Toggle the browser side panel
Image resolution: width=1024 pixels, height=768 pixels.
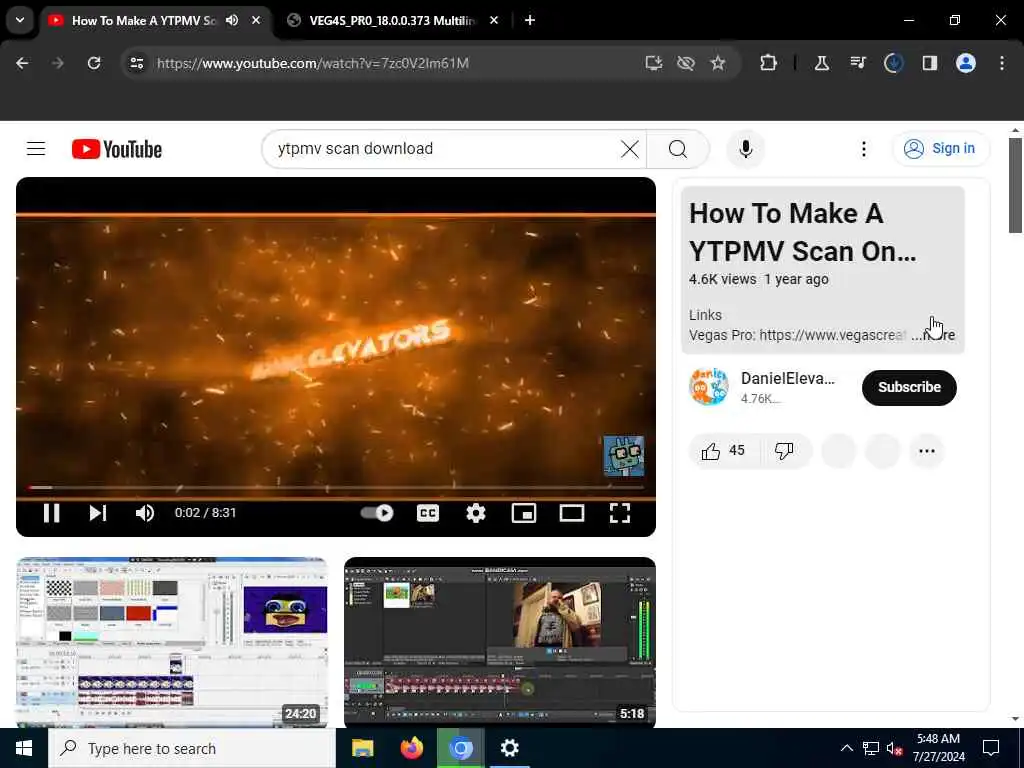pyautogui.click(x=930, y=63)
